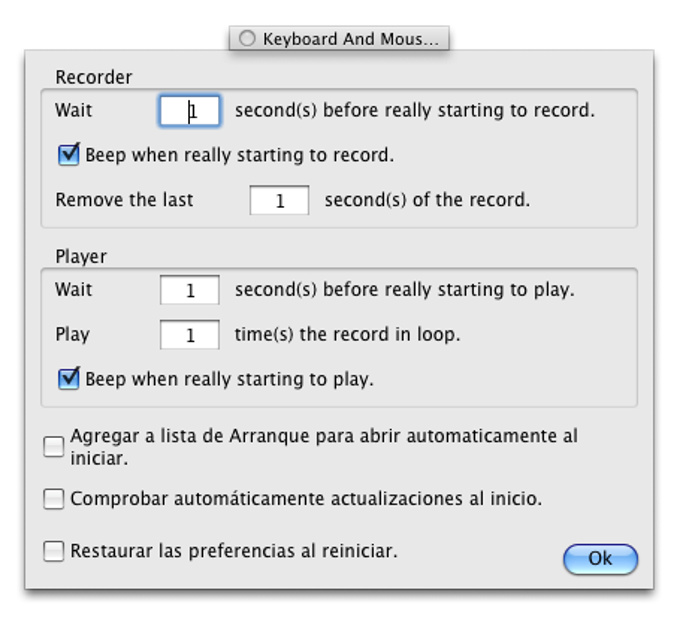The height and width of the screenshot is (629, 680).
Task: Click the "Player" section heading
Action: pos(80,257)
